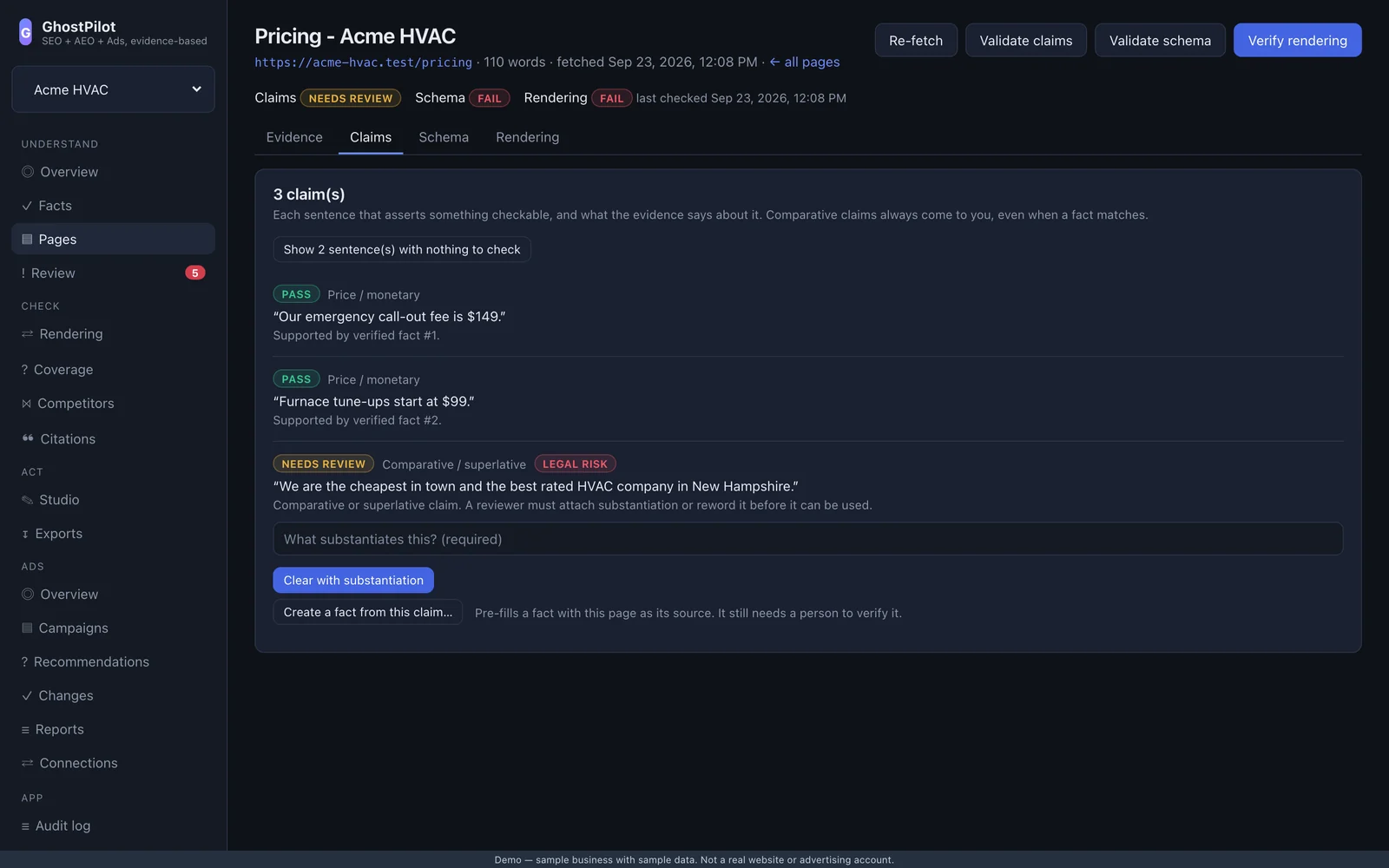The image size is (1389, 868).
Task: Click the Rendering FAIL status badge
Action: point(612,98)
